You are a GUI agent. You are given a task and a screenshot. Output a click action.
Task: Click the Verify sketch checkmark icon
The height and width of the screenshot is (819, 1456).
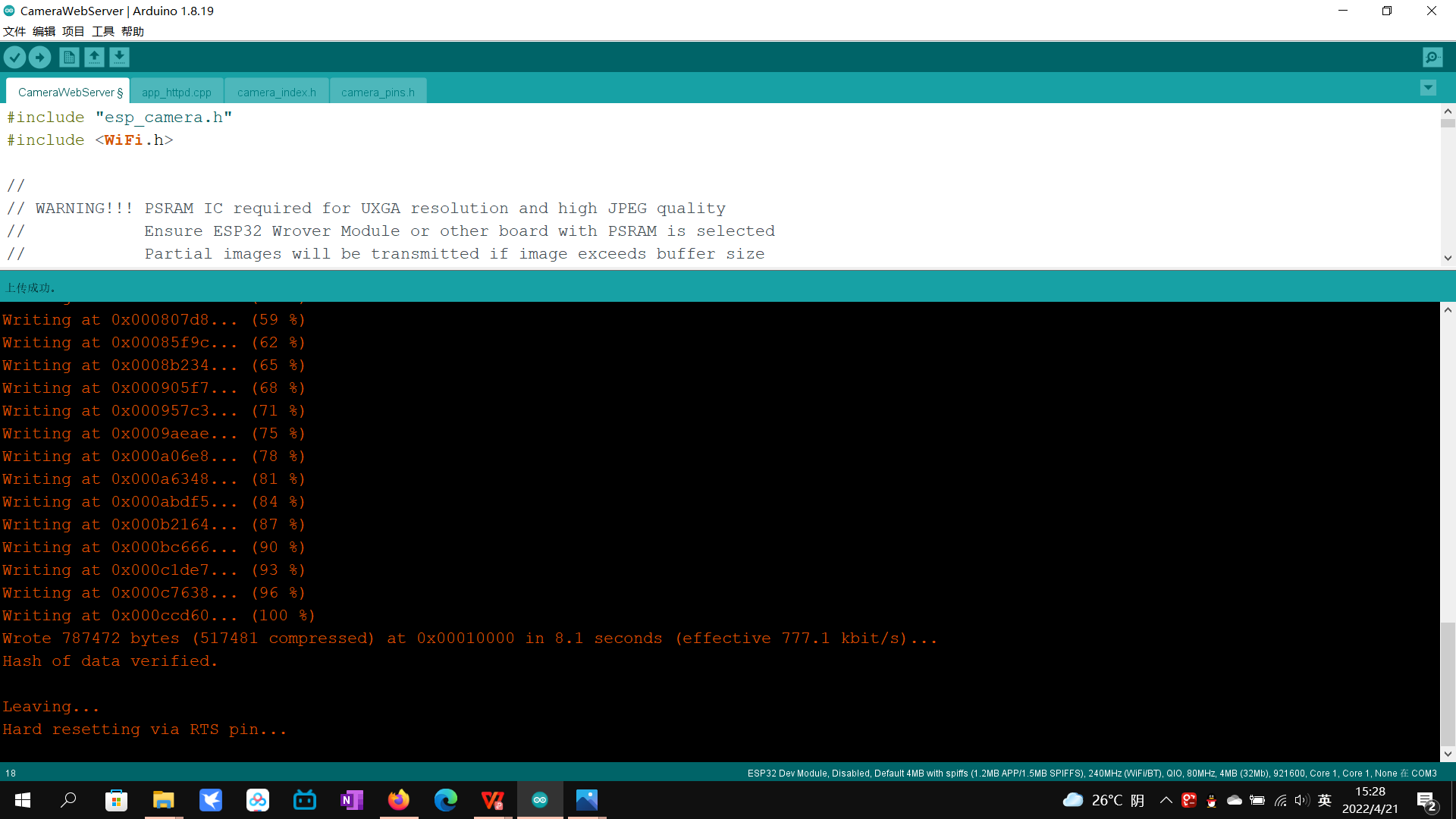14,57
